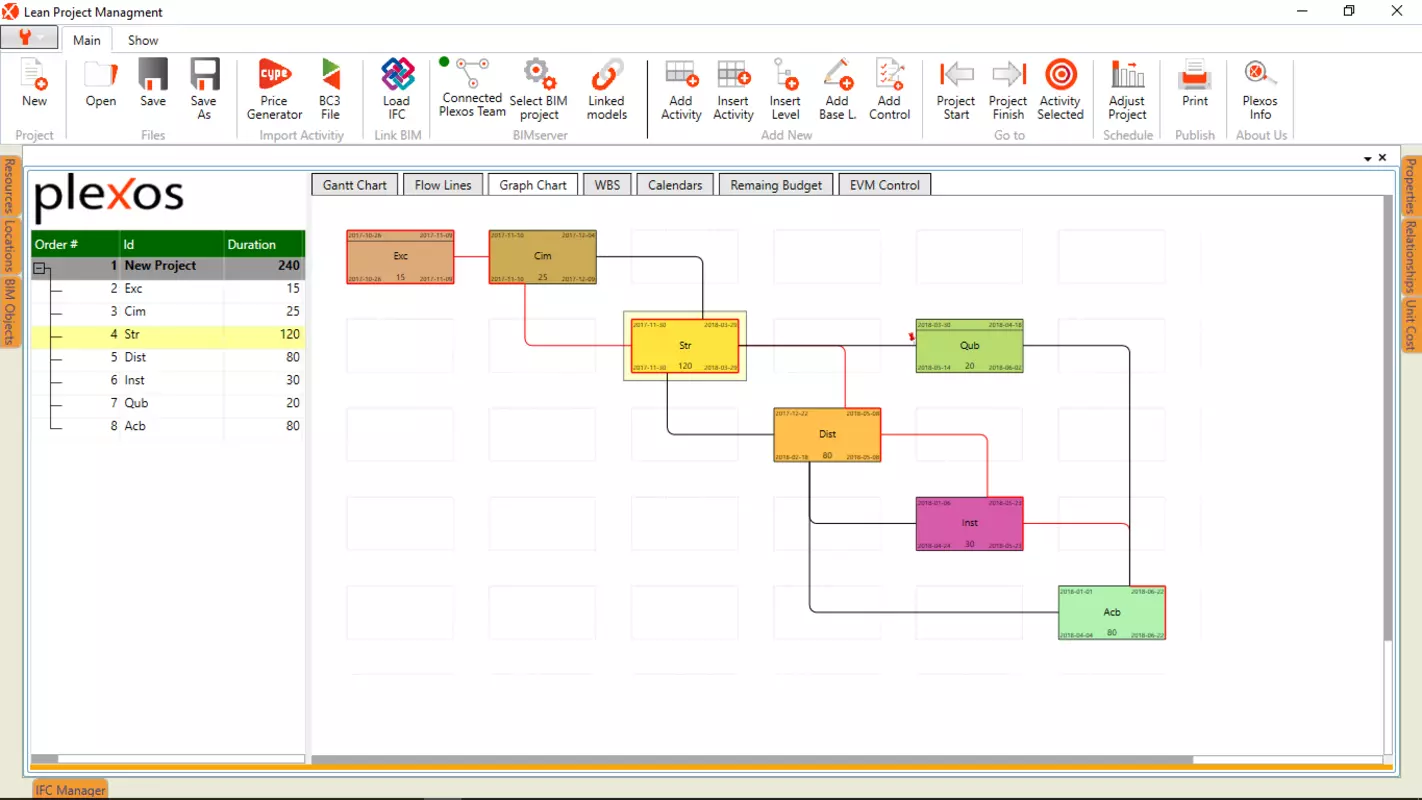Click the Order # column header
The height and width of the screenshot is (800, 1422).
point(76,244)
